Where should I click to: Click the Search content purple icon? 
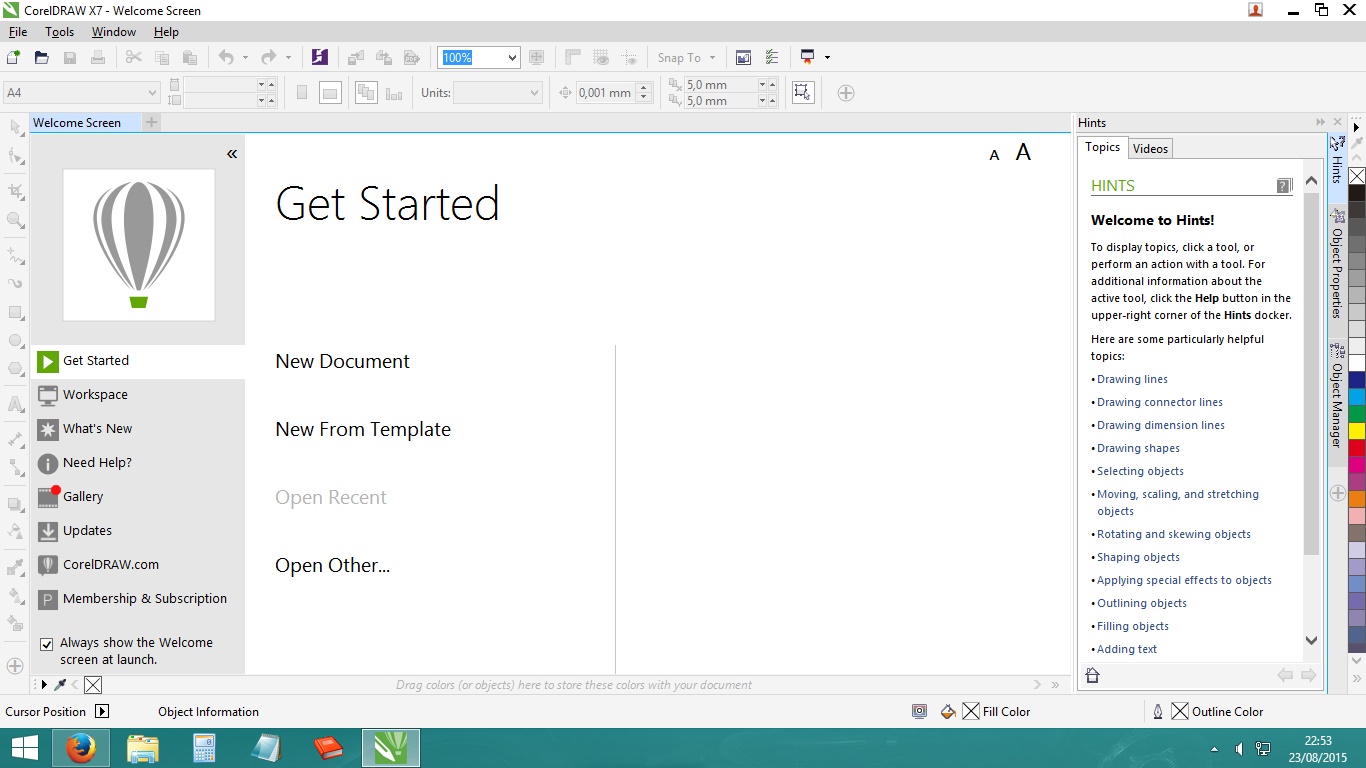(x=319, y=57)
